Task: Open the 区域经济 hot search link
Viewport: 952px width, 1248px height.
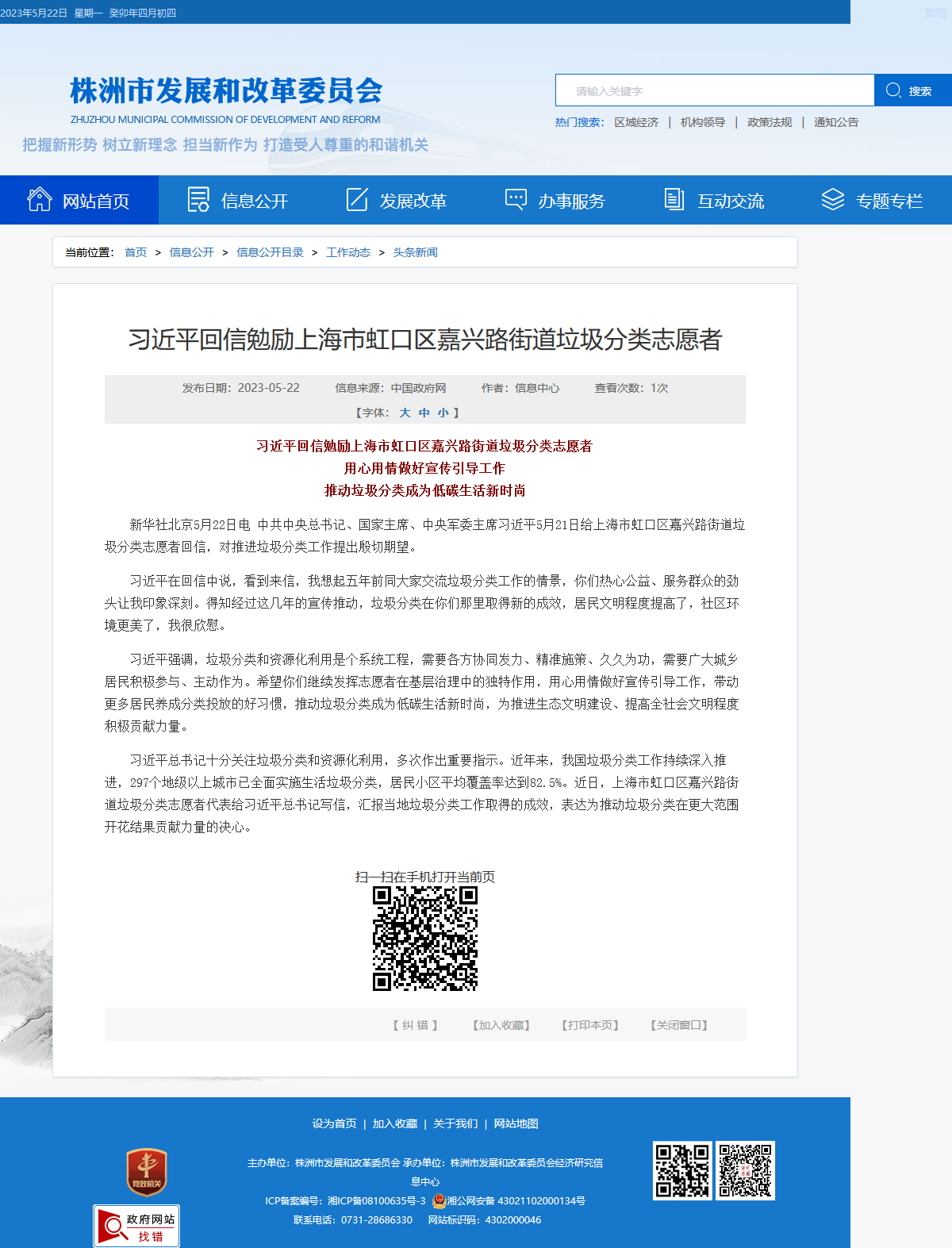Action: [x=636, y=122]
